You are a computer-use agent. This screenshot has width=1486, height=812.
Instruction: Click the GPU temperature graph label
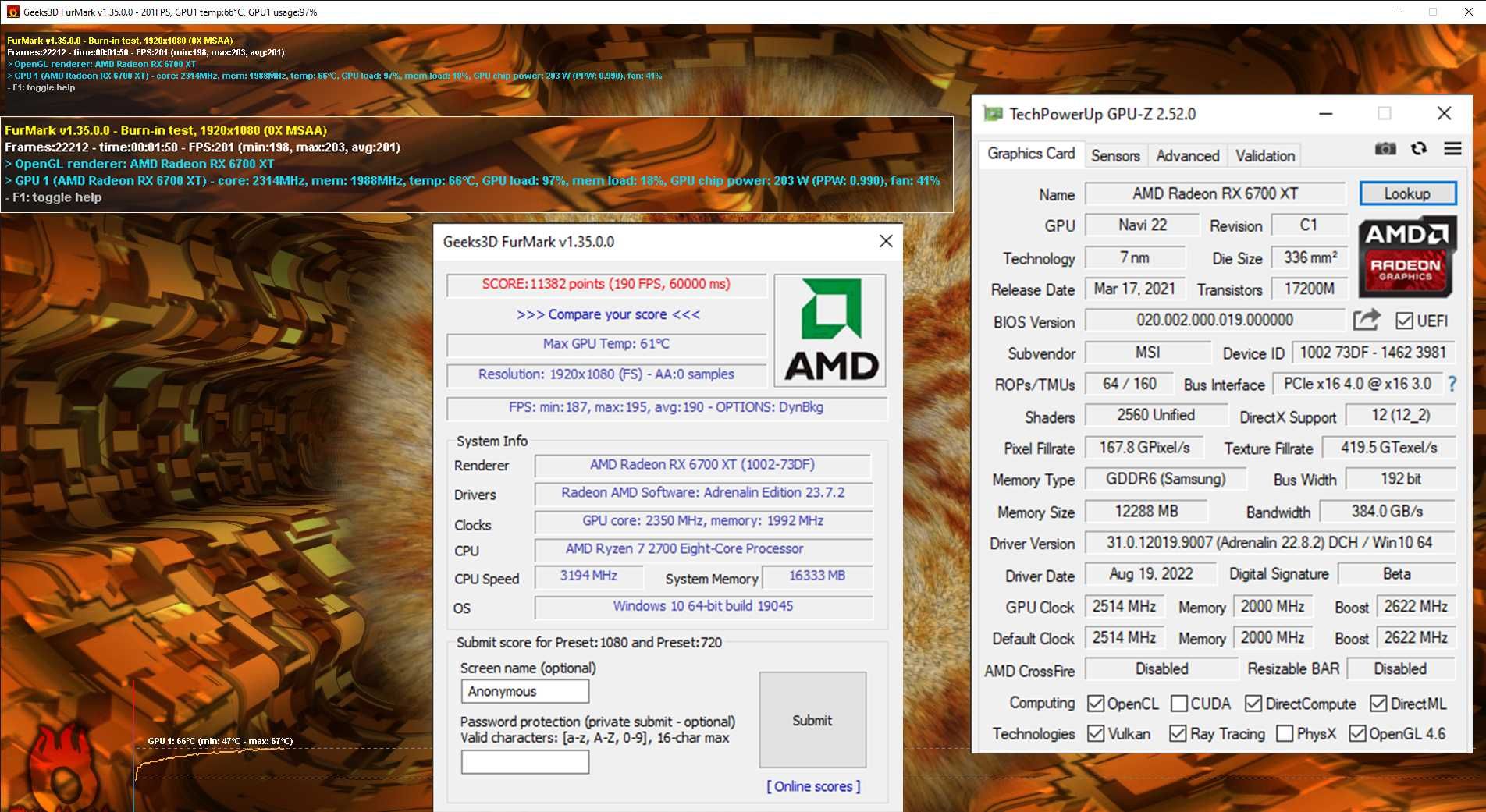pyautogui.click(x=220, y=741)
